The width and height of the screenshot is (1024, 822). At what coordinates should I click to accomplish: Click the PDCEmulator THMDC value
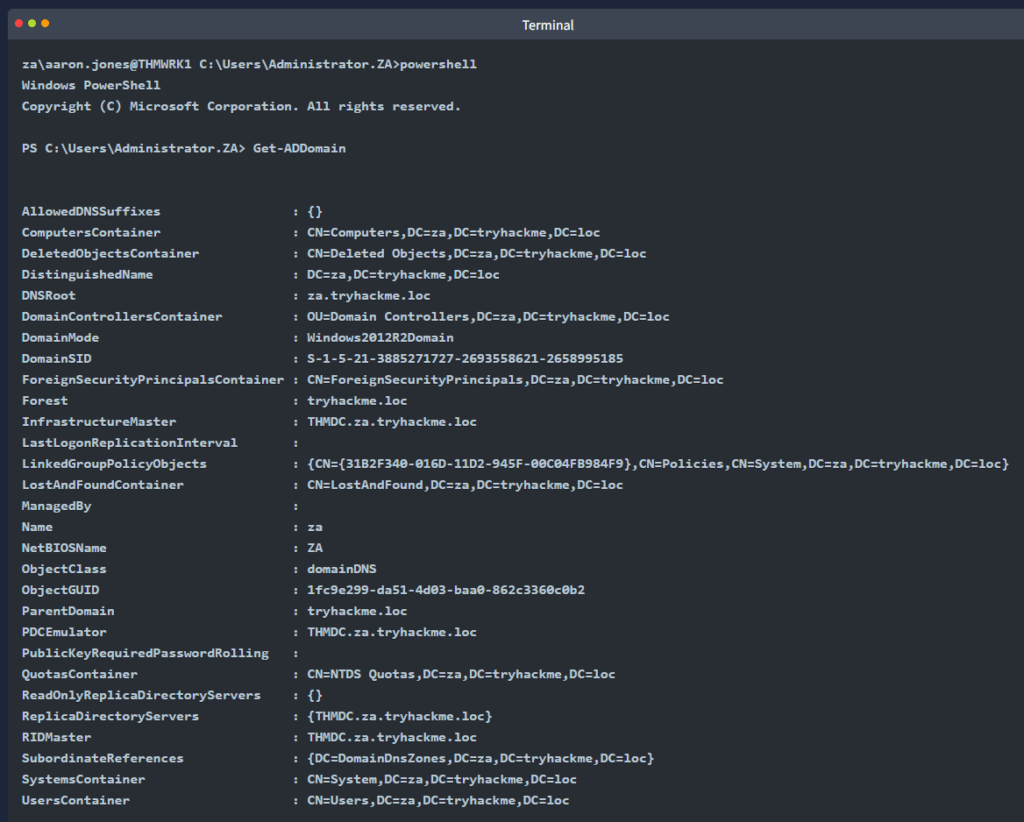[x=392, y=632]
